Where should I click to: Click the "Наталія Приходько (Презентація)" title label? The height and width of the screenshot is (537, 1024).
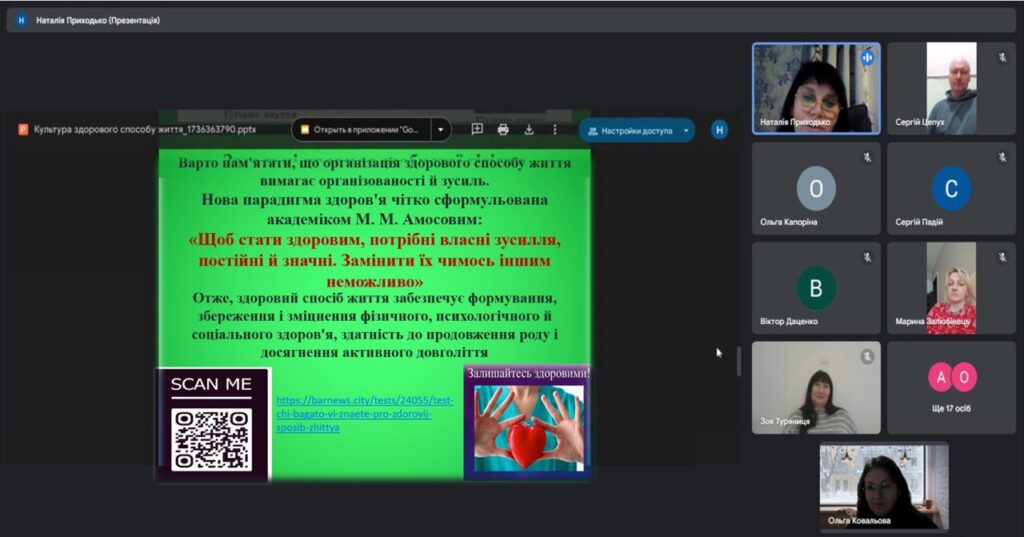click(x=98, y=20)
